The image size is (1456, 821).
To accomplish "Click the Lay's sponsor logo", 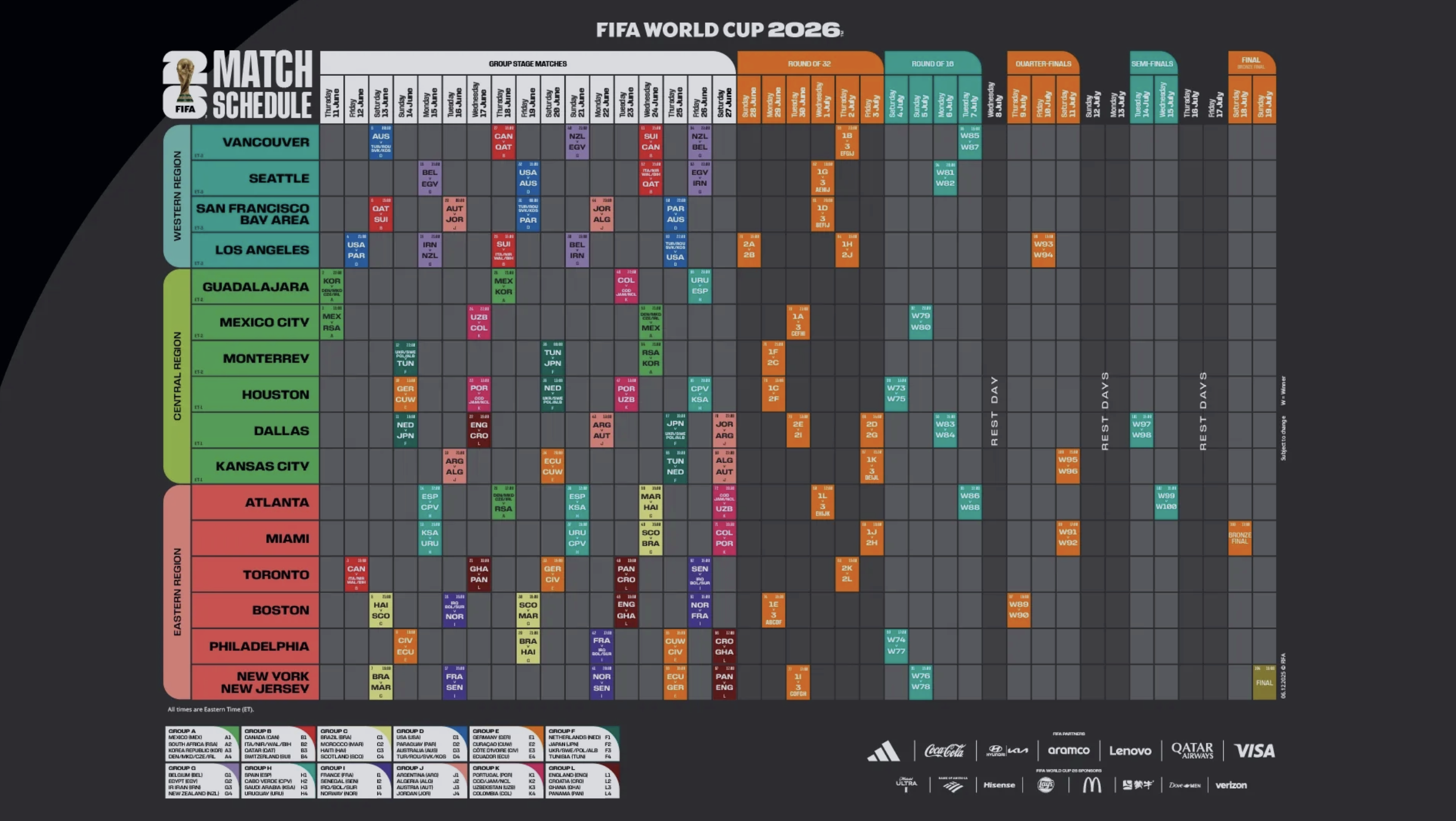I will tap(1046, 785).
